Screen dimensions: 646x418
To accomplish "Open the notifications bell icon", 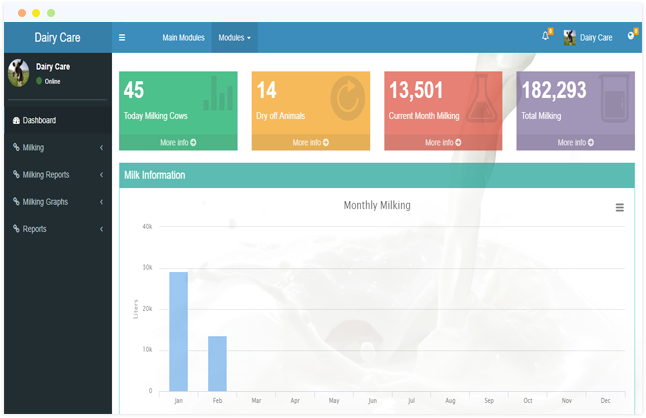I will click(545, 36).
